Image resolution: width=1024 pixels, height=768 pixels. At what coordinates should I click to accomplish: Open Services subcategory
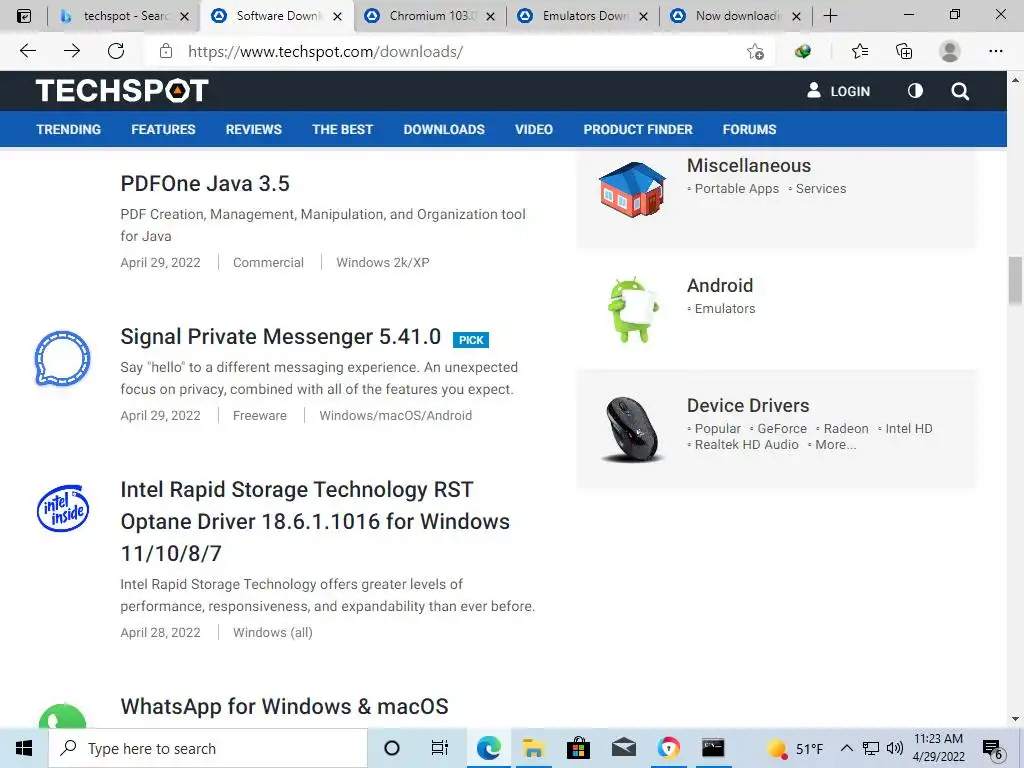pyautogui.click(x=821, y=189)
